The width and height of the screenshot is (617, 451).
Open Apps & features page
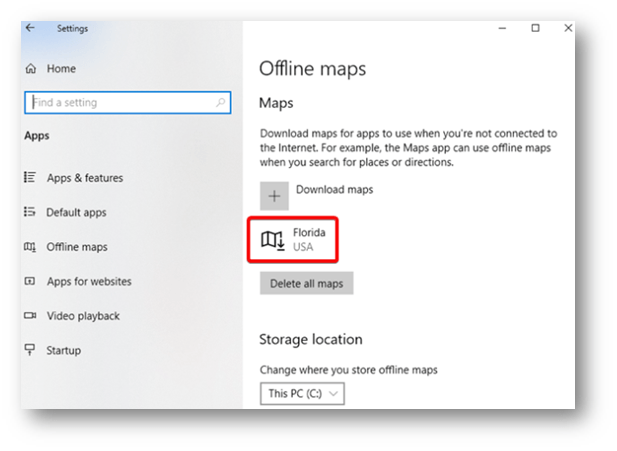click(85, 178)
